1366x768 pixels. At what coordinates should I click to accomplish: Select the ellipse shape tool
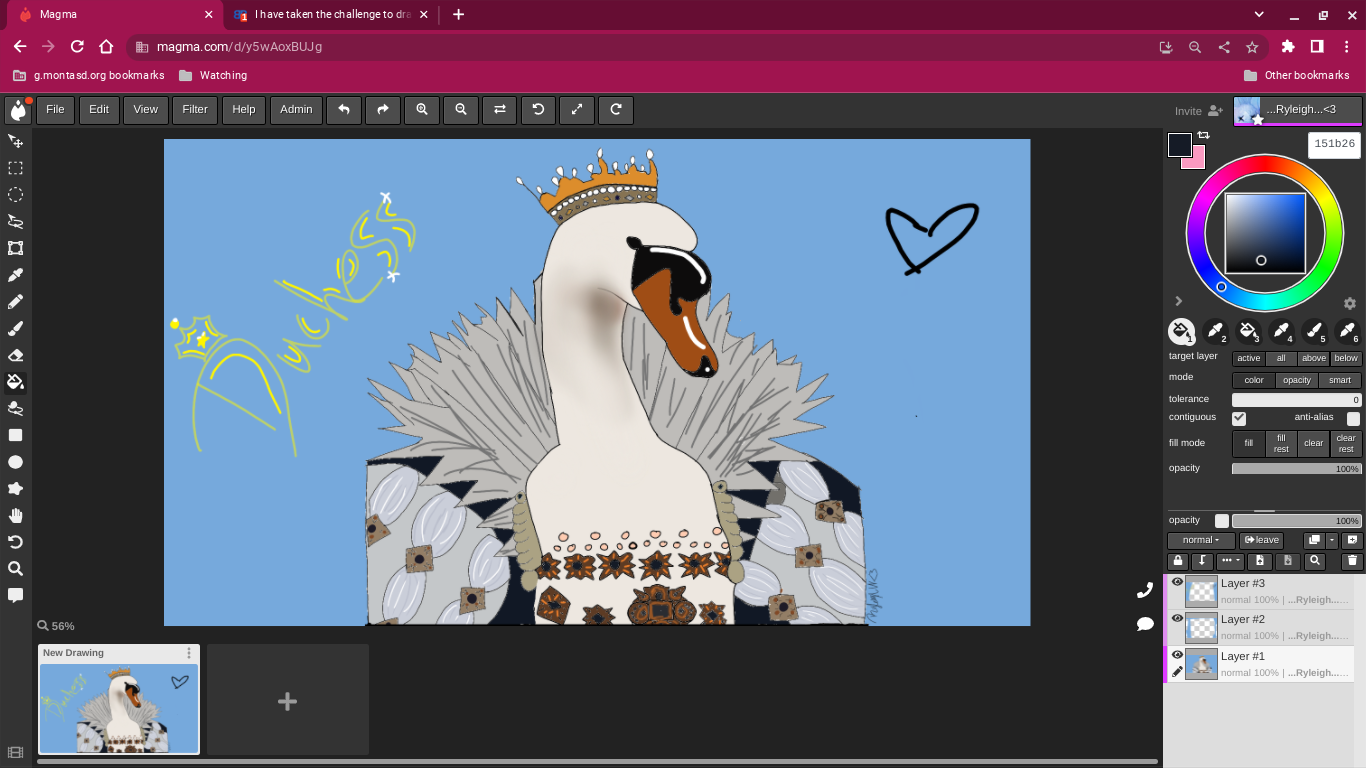pos(15,462)
